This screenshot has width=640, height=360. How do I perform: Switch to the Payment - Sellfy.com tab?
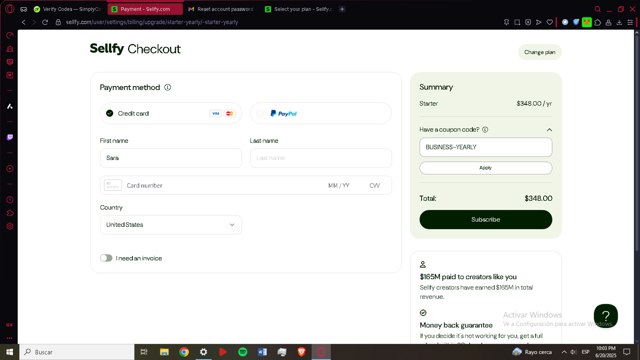pyautogui.click(x=145, y=9)
